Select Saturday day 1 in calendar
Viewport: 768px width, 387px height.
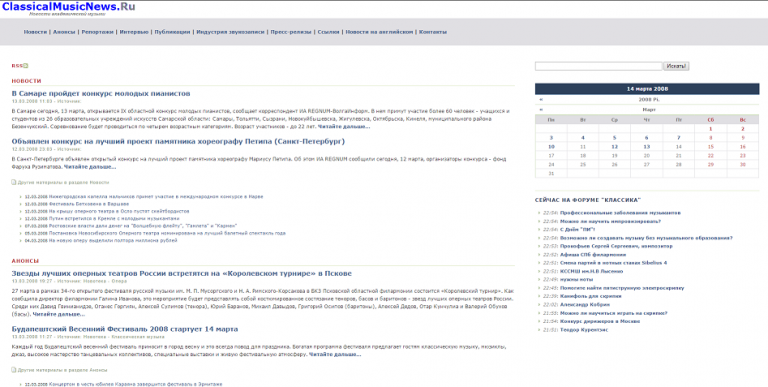(711, 129)
